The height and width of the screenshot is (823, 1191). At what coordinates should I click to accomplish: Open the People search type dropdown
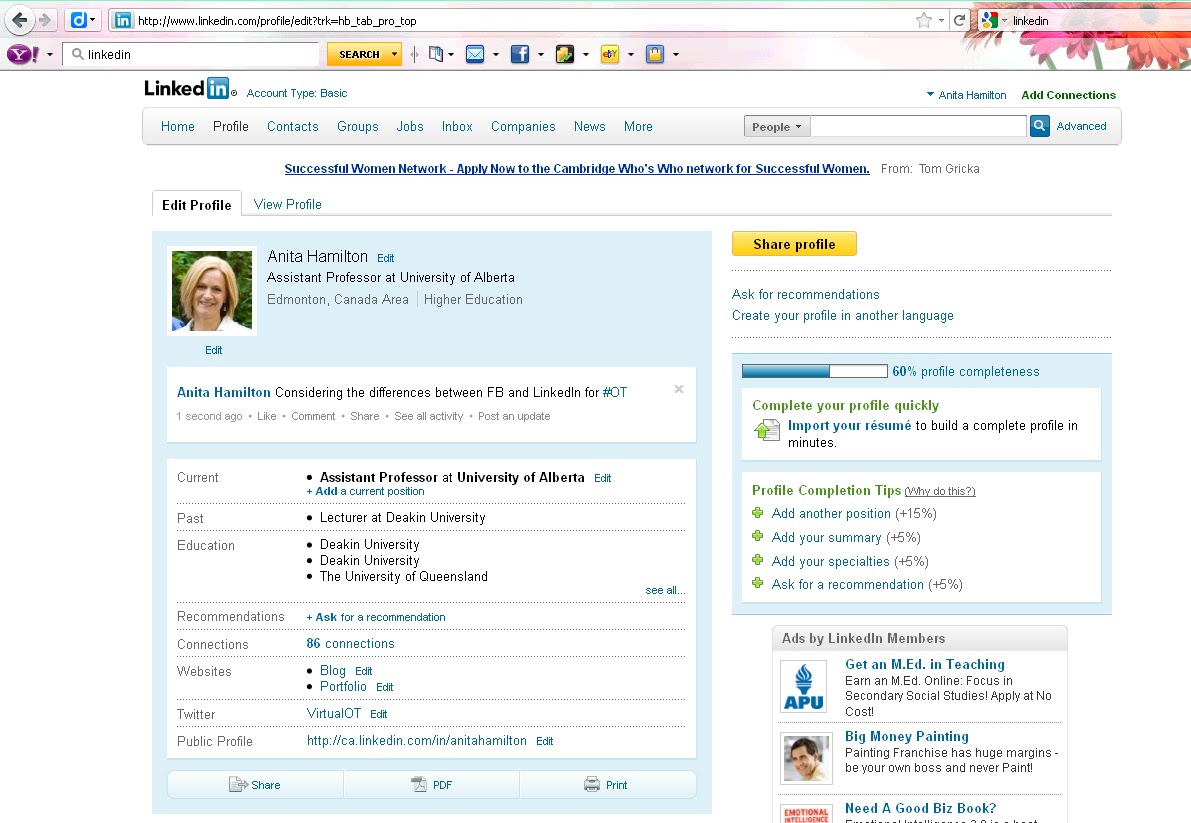(777, 127)
